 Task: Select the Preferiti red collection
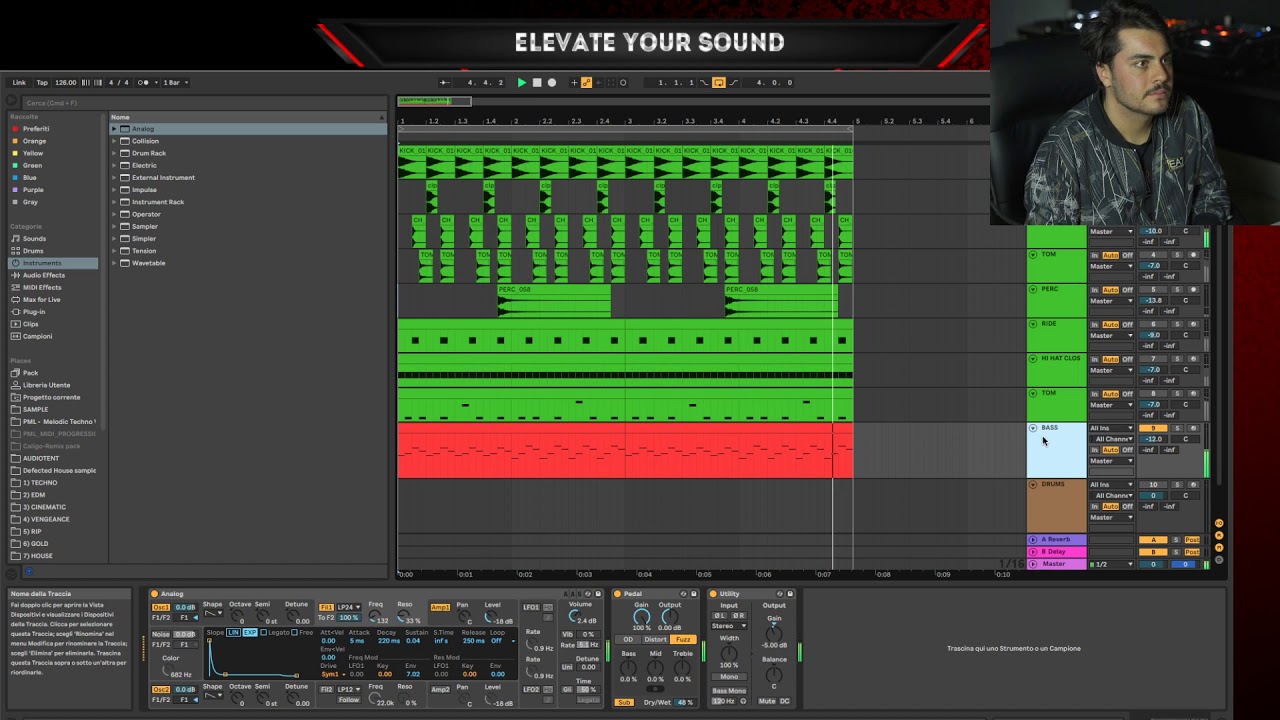36,129
